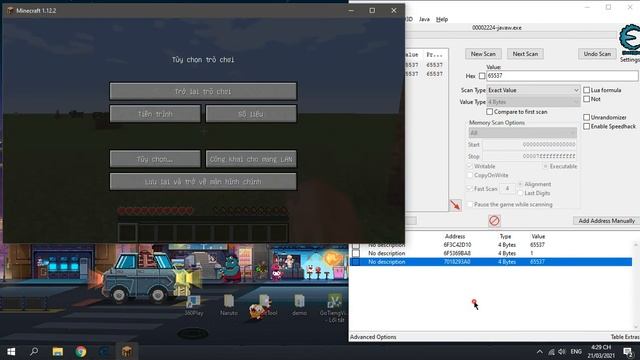Enable the Unrandomizer checkbox
Screen dimensions: 640x360
[587, 117]
